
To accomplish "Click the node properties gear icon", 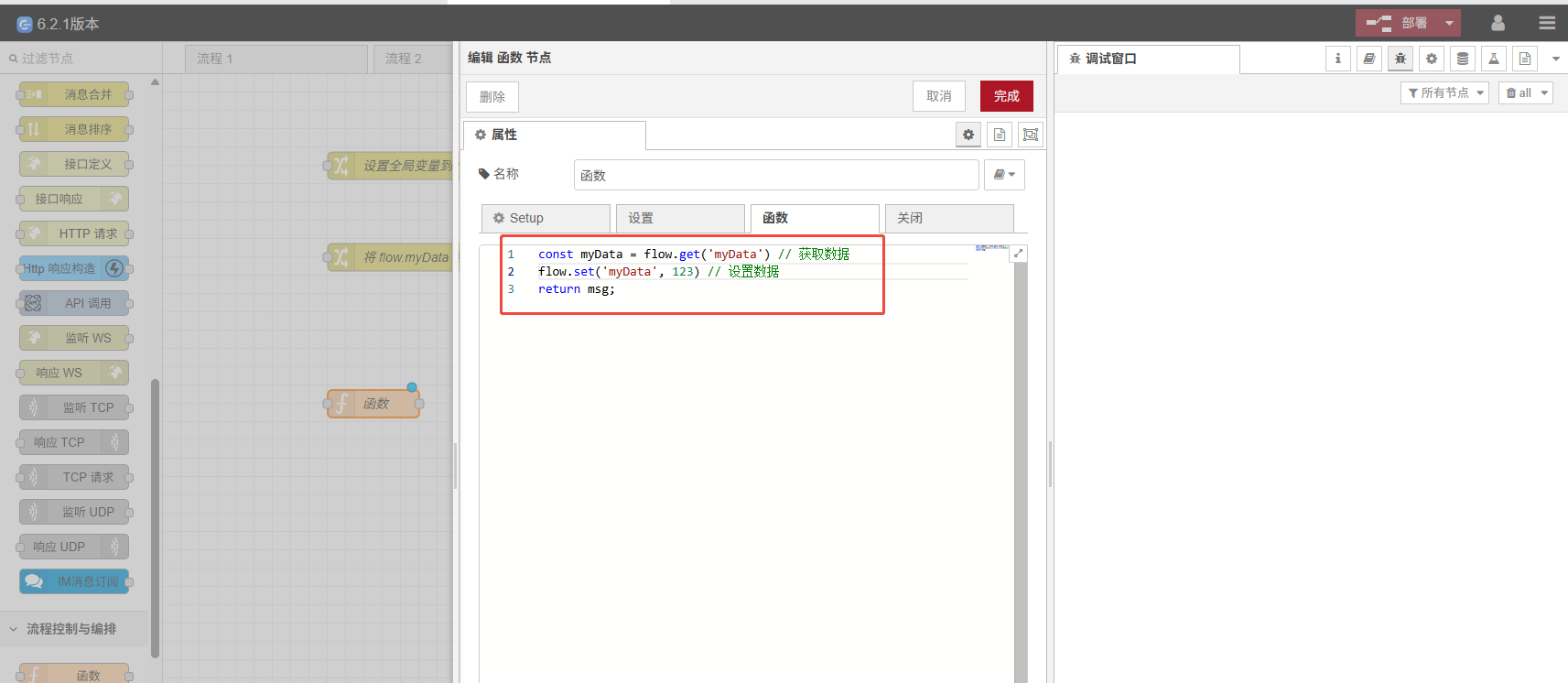I will (x=968, y=135).
